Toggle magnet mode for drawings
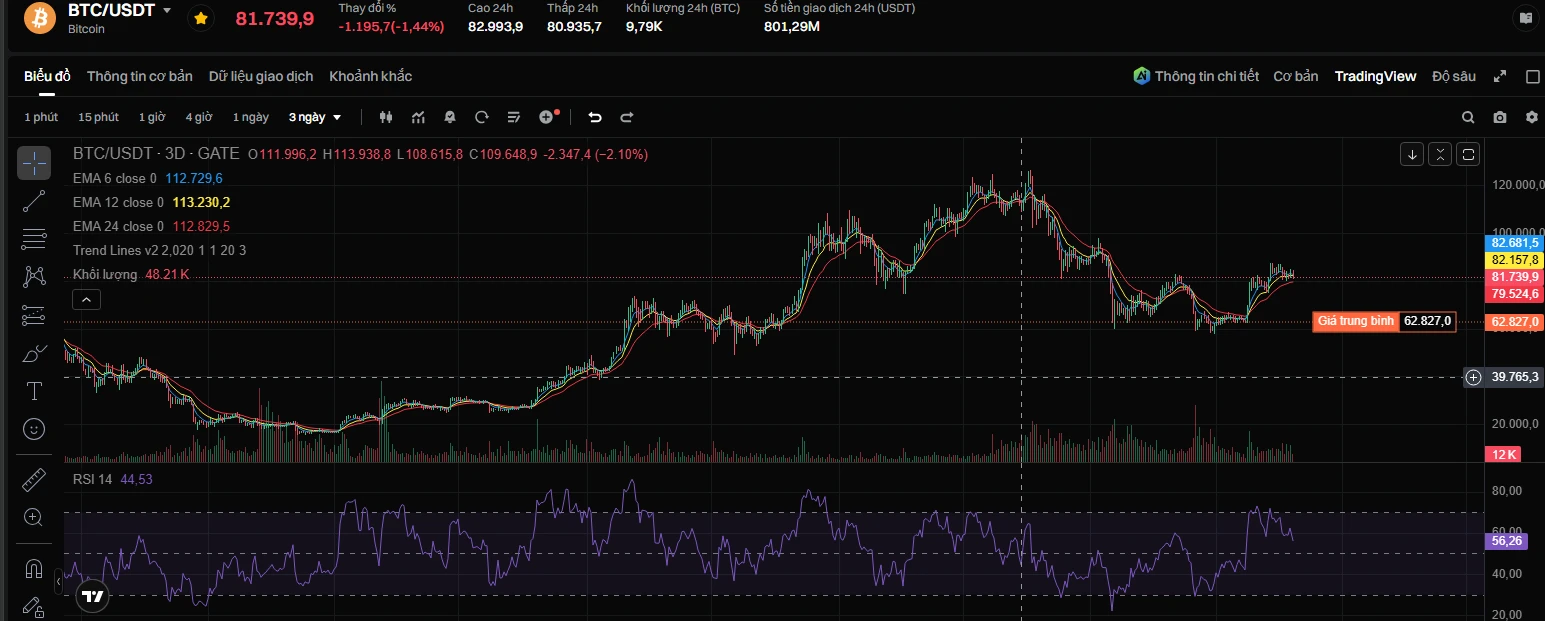This screenshot has width=1545, height=621. click(34, 569)
